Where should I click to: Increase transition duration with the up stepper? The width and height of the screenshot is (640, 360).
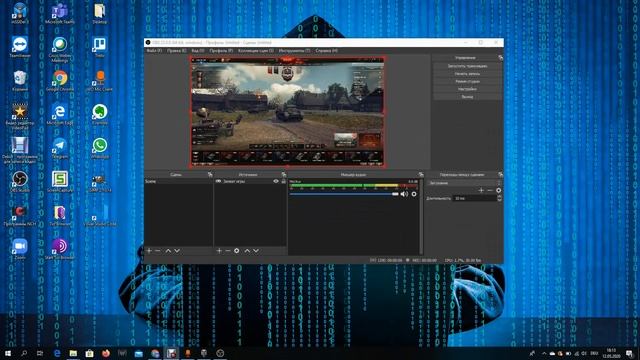point(499,197)
